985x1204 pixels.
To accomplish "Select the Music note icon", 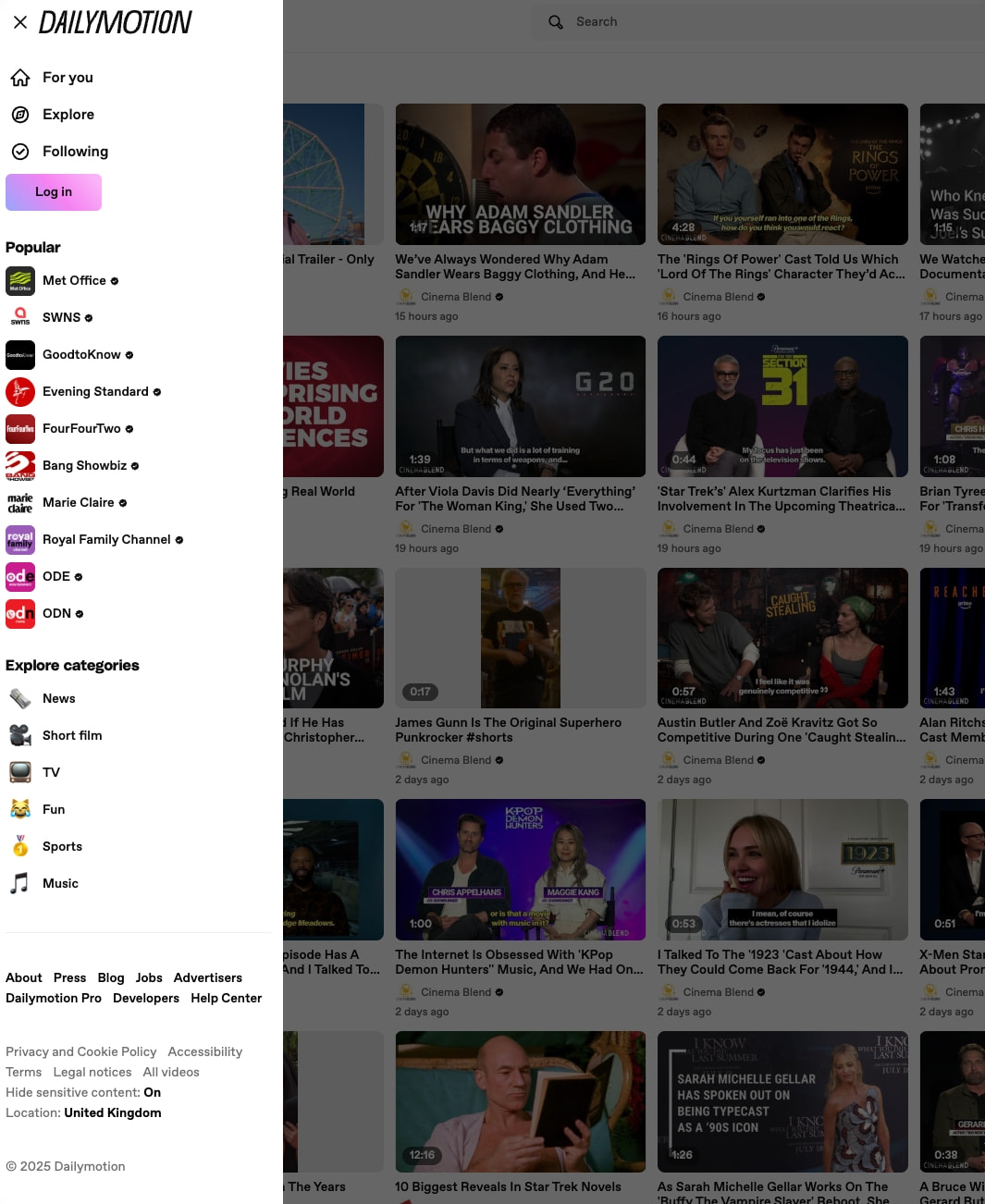I will [20, 883].
